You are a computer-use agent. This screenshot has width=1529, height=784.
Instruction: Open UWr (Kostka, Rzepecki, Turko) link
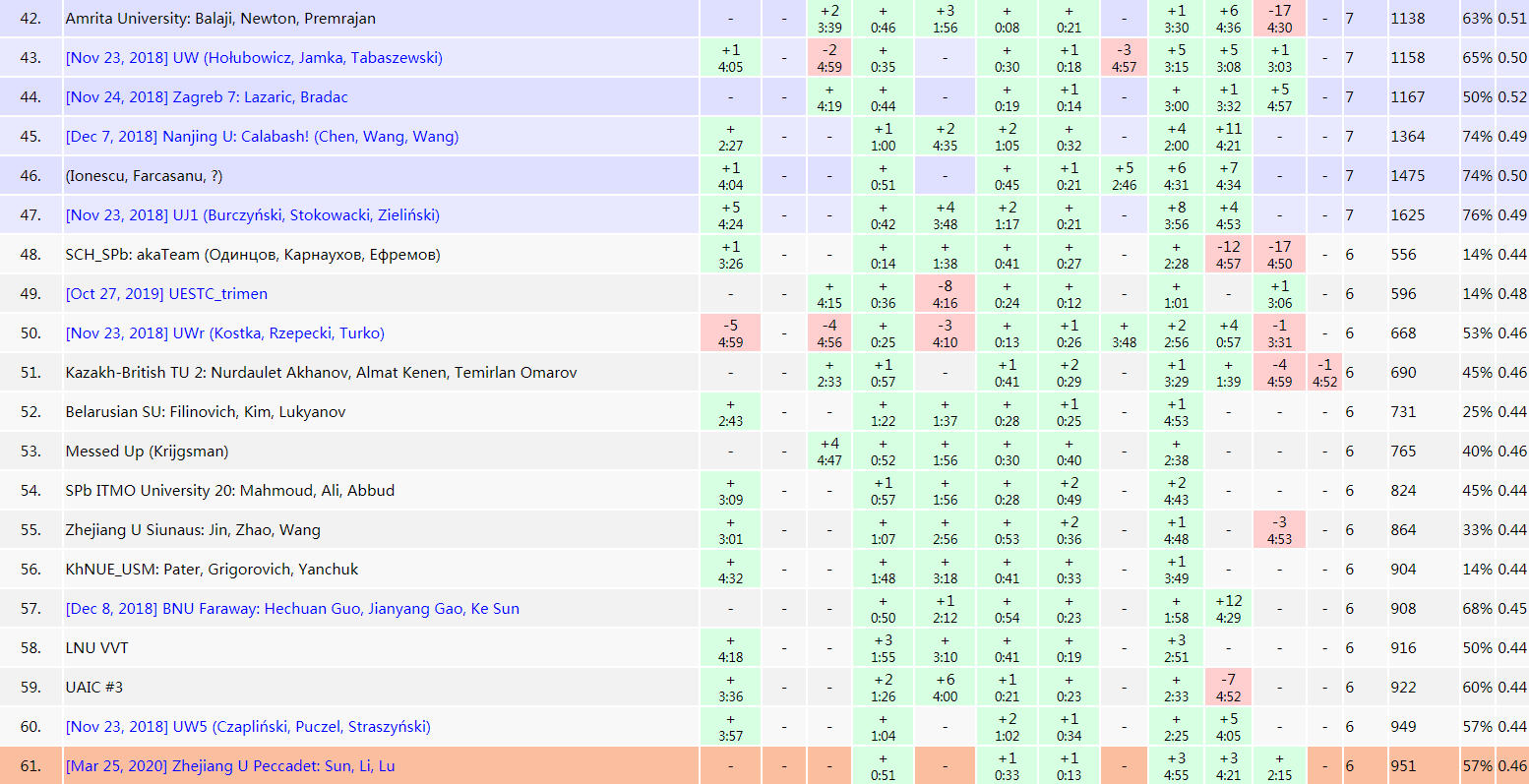224,333
